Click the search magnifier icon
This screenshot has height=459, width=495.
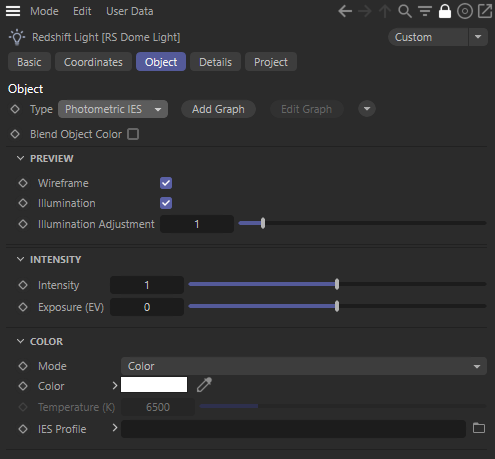point(405,11)
